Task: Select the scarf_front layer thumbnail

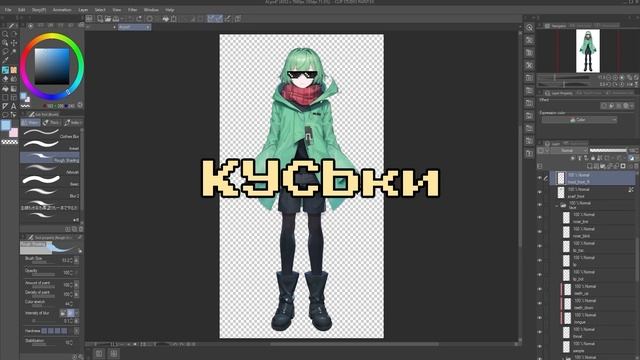Action: pos(561,192)
